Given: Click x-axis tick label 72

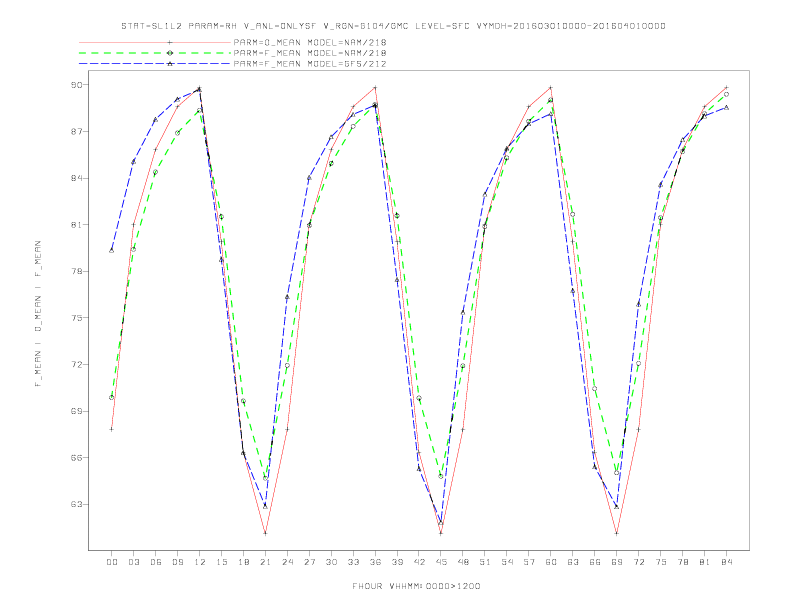Looking at the screenshot, I should tap(639, 562).
